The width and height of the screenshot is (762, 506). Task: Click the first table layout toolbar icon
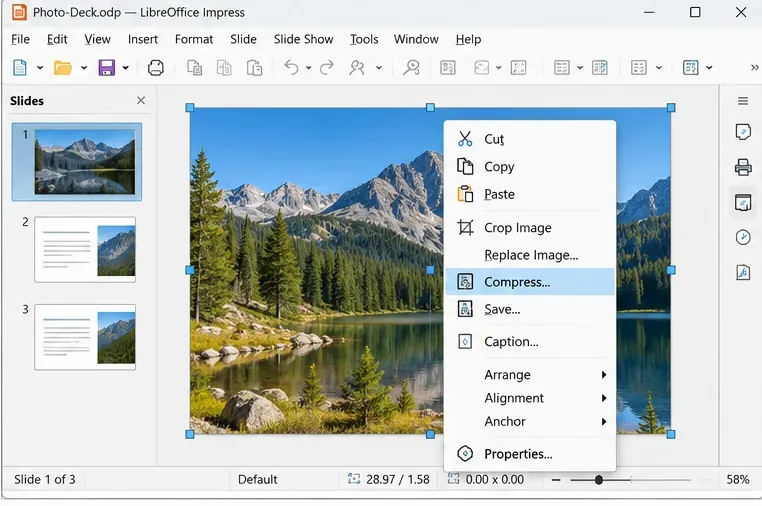[x=562, y=68]
